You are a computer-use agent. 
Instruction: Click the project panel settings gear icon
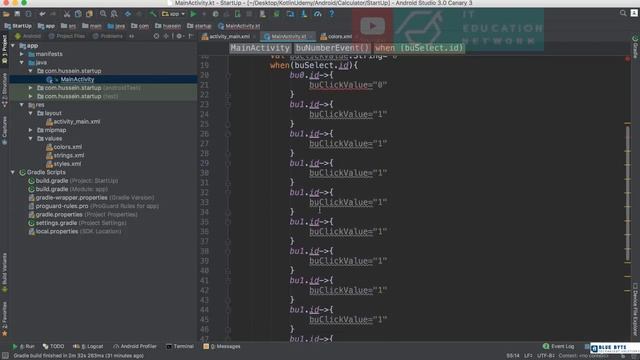(179, 36)
